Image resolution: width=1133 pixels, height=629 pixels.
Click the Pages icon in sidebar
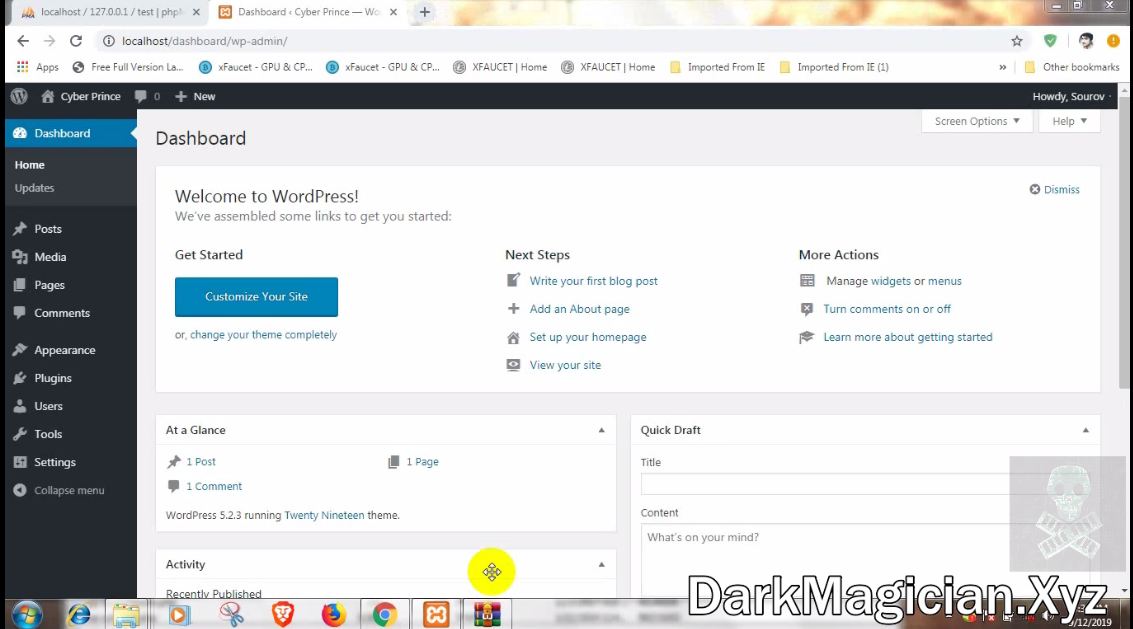coord(20,285)
